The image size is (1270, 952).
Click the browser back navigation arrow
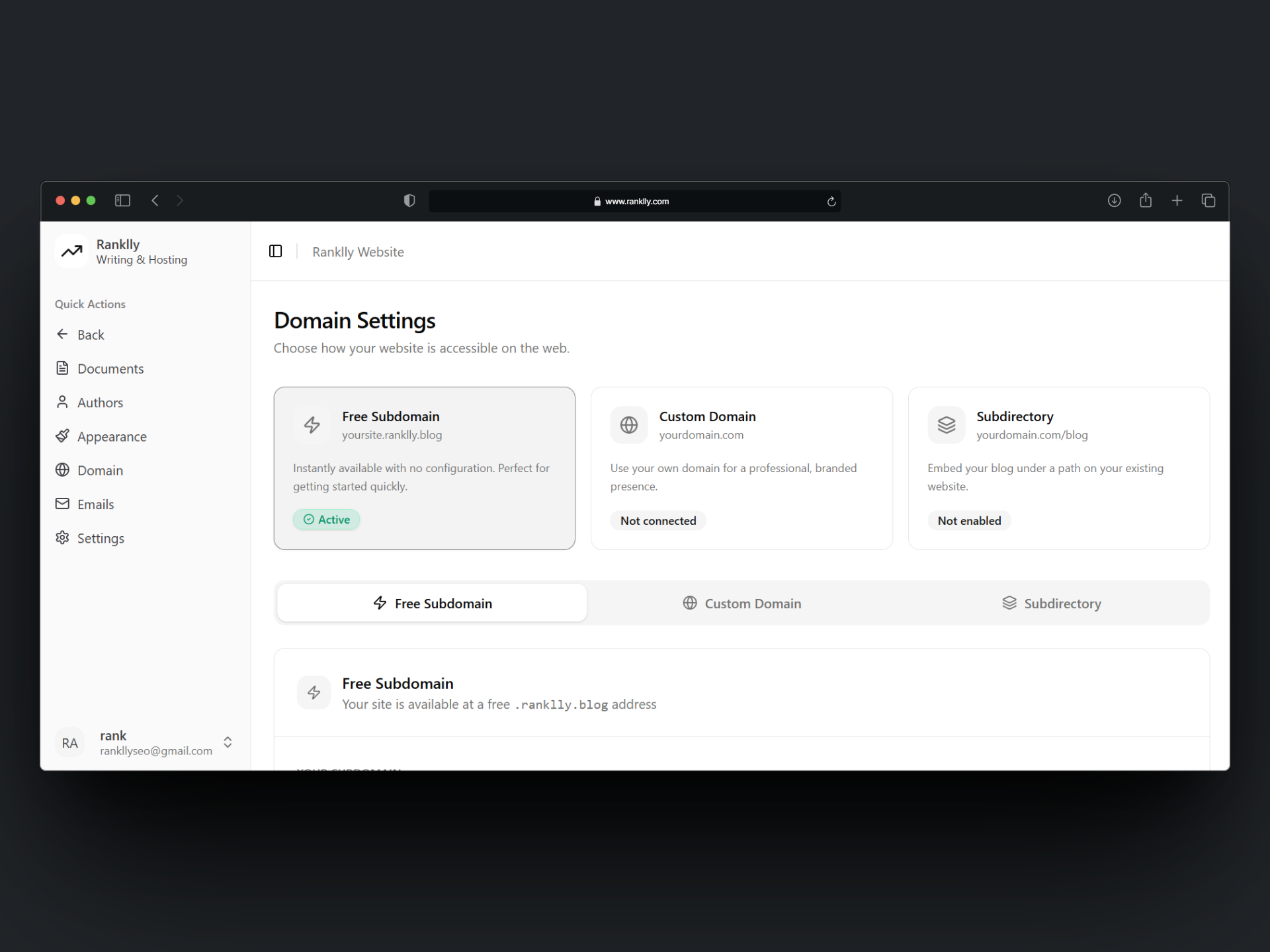[155, 200]
